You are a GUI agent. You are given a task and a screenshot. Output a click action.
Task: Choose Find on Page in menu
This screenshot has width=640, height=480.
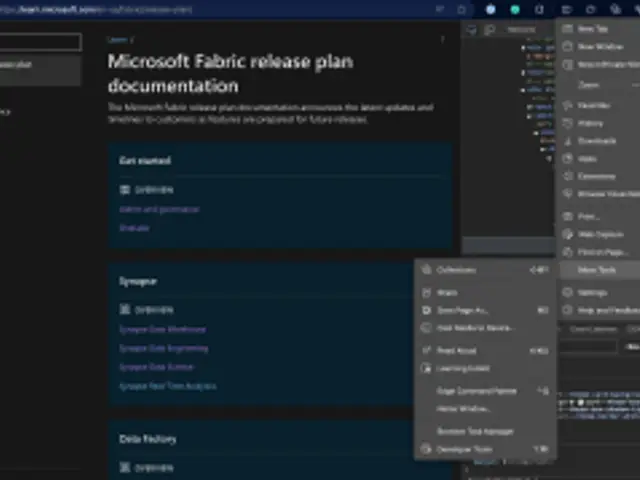pyautogui.click(x=600, y=252)
